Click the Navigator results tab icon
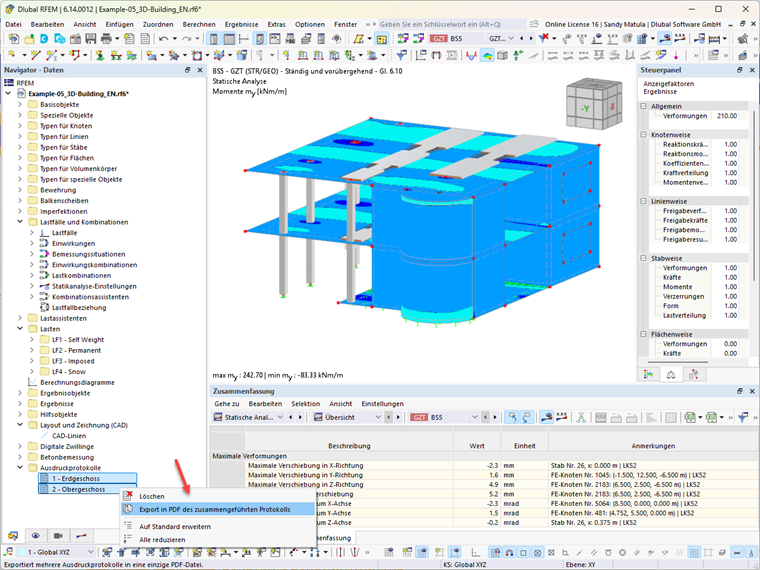 81,536
